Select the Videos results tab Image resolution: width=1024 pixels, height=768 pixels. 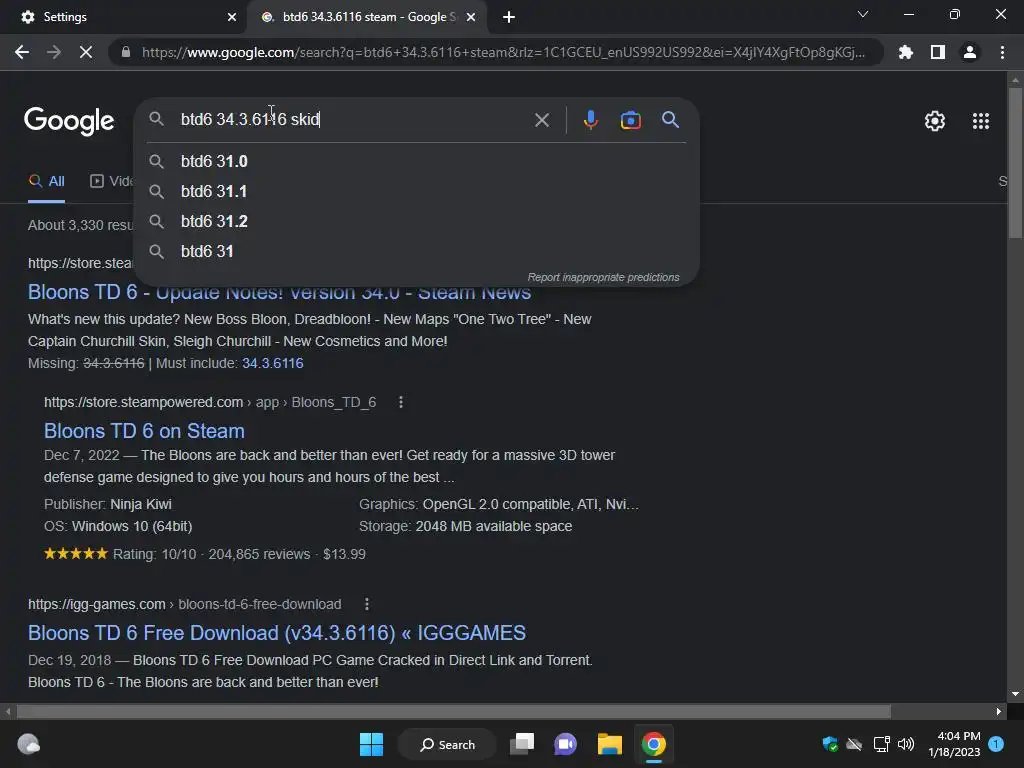(112, 182)
